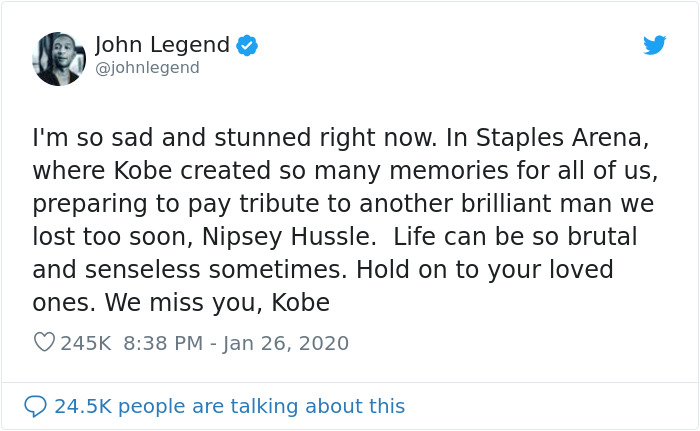Click the @johnlegend handle

tap(147, 68)
